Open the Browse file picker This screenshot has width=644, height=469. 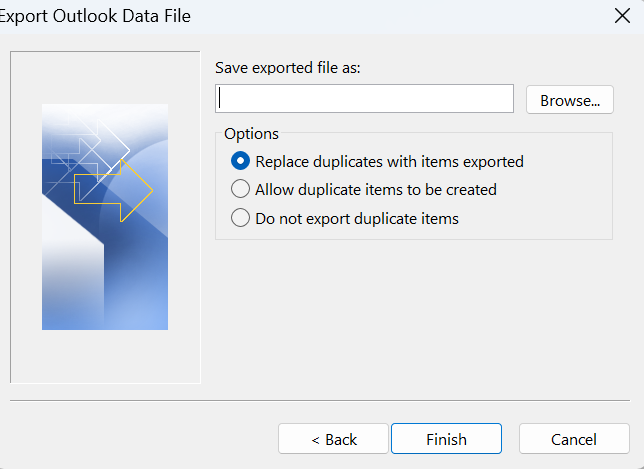[569, 100]
